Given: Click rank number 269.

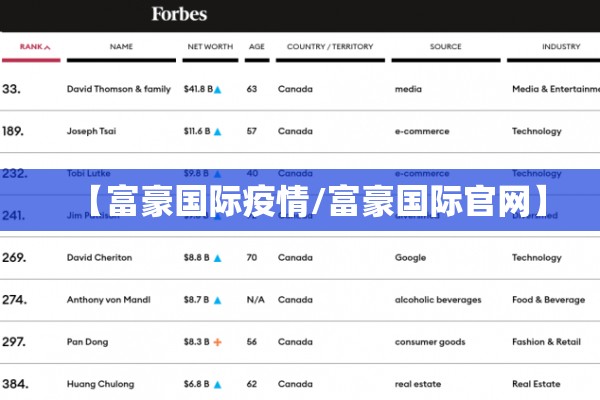Looking at the screenshot, I should [14, 258].
